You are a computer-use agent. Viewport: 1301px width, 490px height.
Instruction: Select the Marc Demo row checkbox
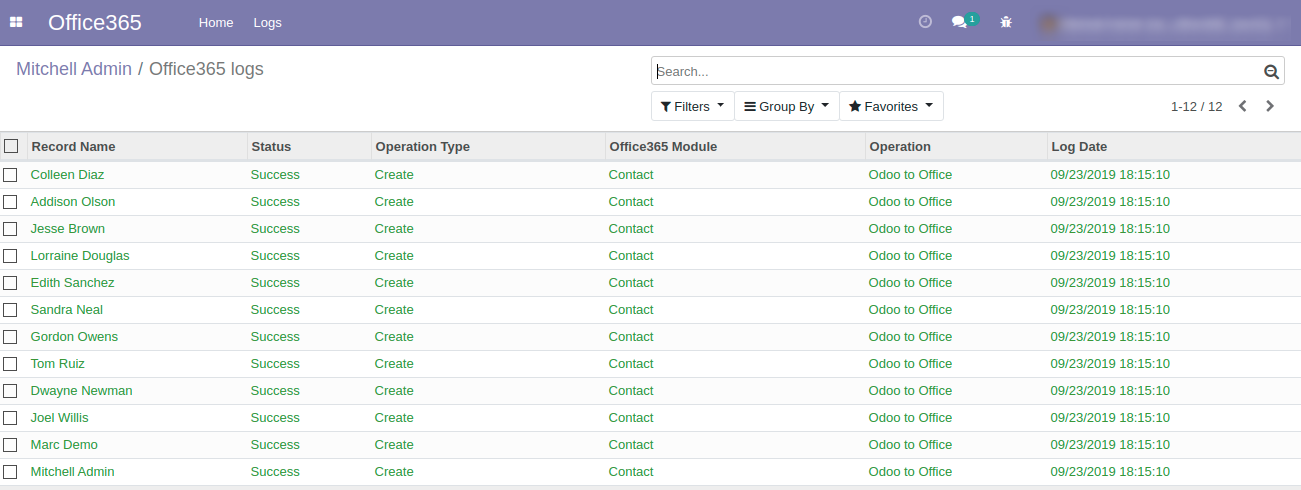click(x=10, y=445)
